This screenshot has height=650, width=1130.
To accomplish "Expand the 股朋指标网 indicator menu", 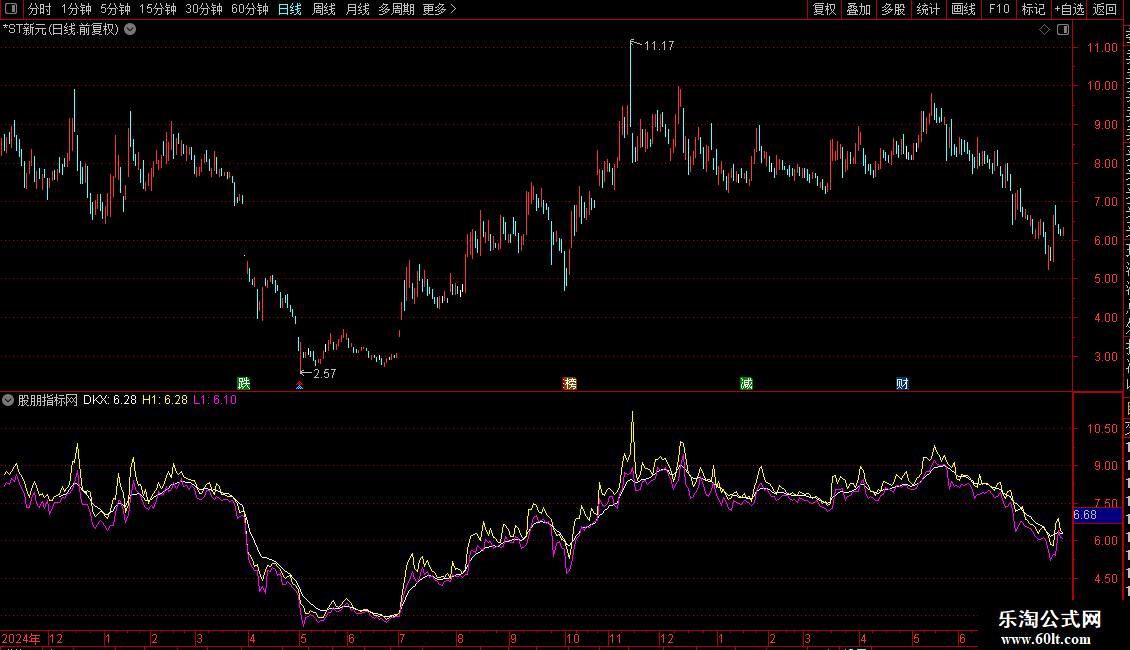I will click(x=8, y=400).
